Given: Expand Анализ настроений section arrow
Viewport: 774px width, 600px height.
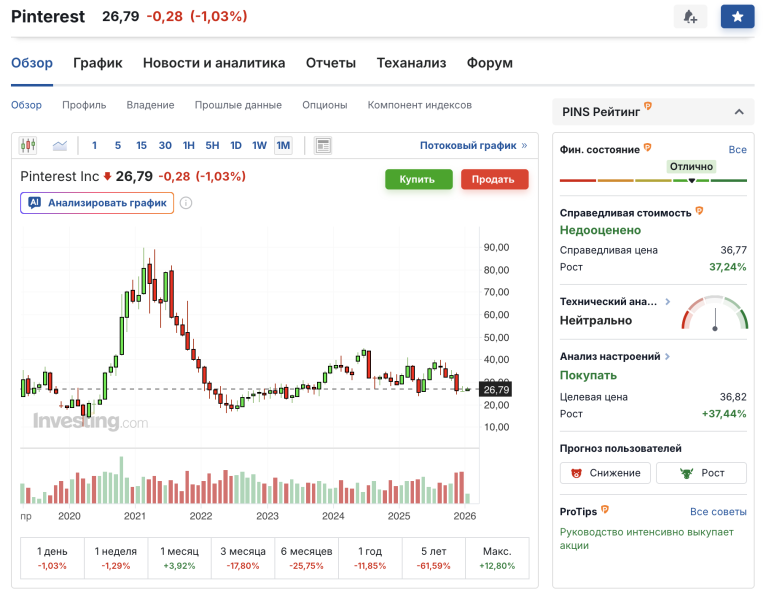Looking at the screenshot, I should [x=667, y=356].
